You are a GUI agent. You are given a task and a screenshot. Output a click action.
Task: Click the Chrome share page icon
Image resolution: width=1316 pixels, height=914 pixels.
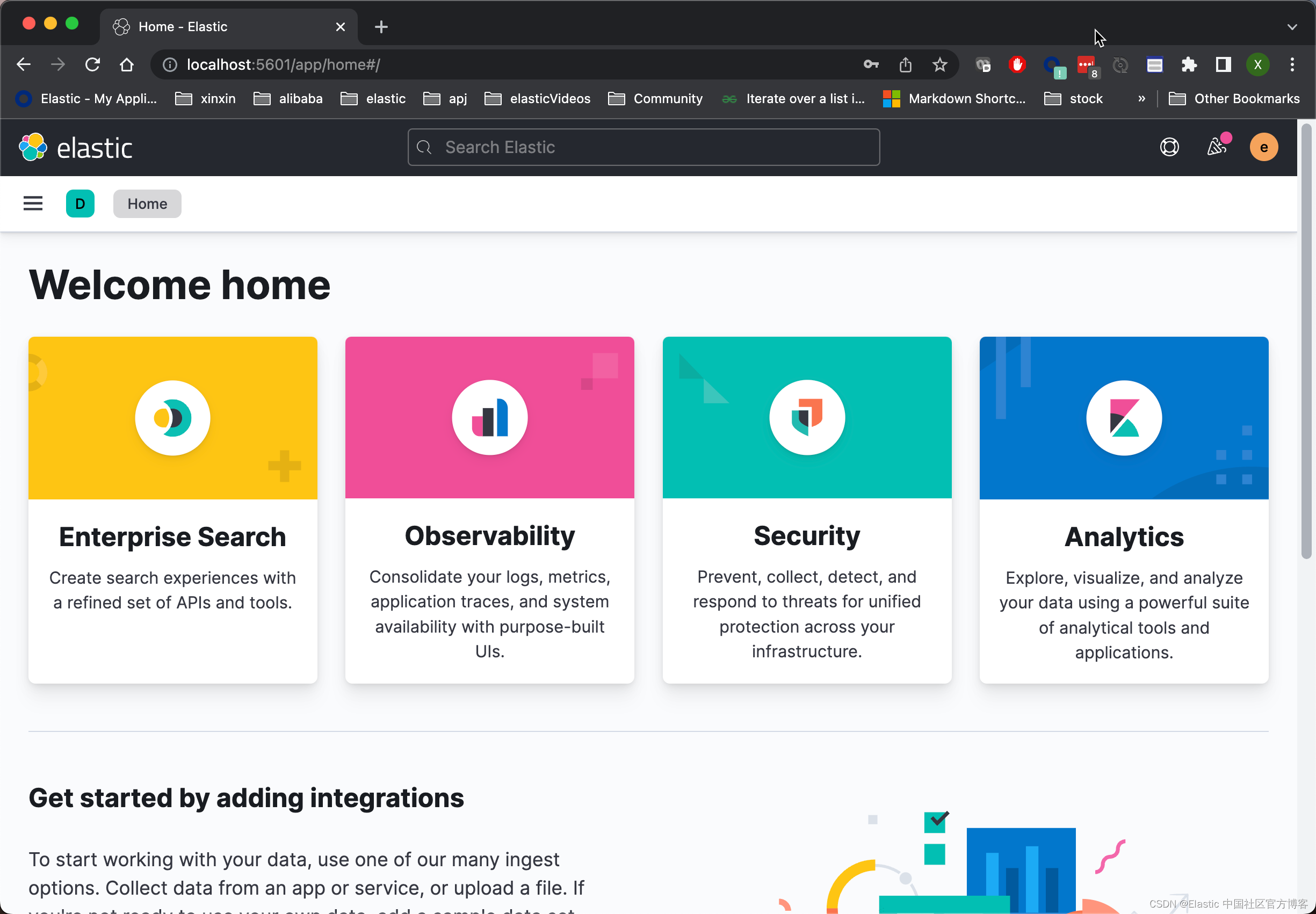(906, 65)
